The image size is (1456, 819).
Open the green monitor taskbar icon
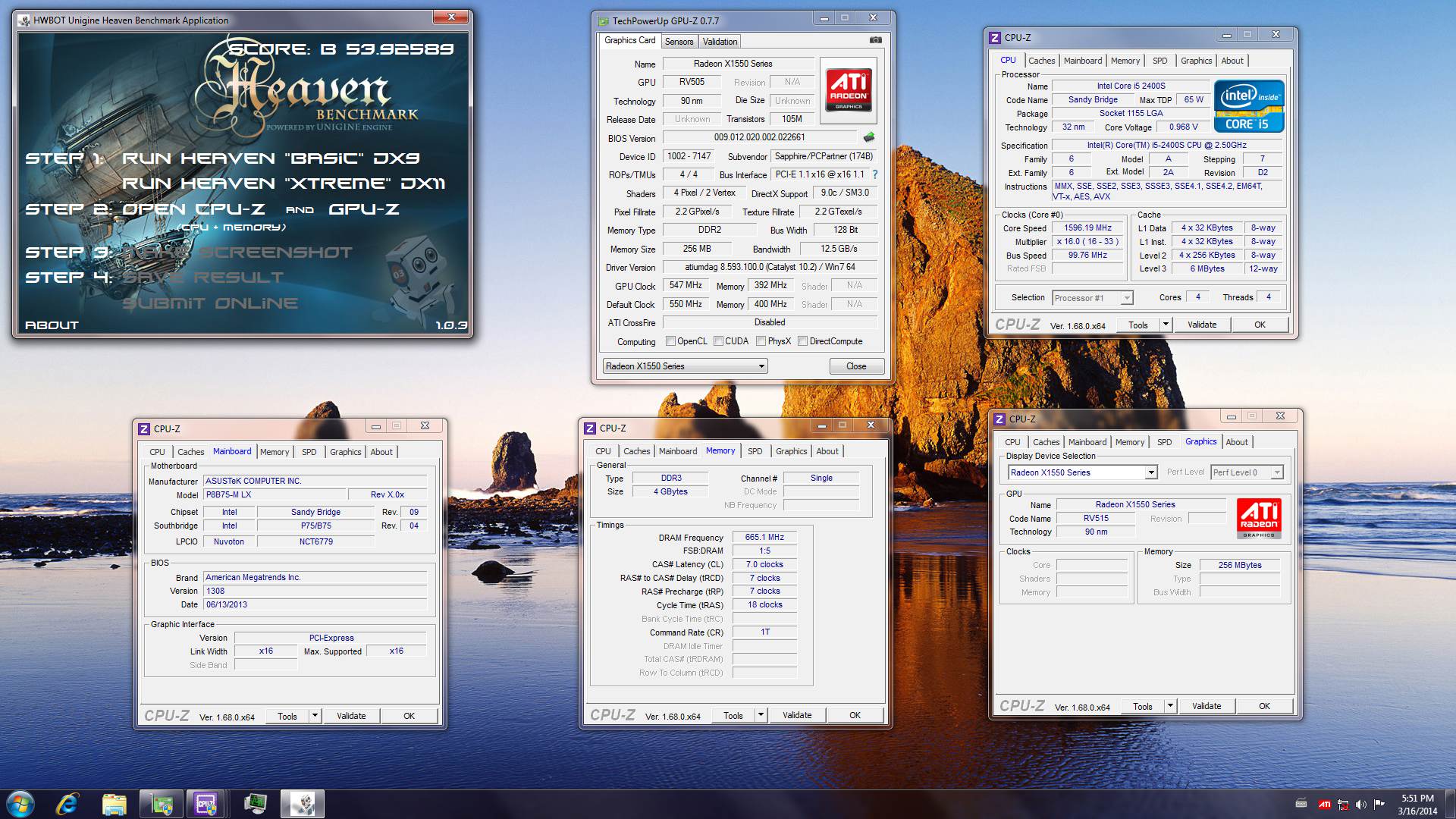click(x=256, y=804)
